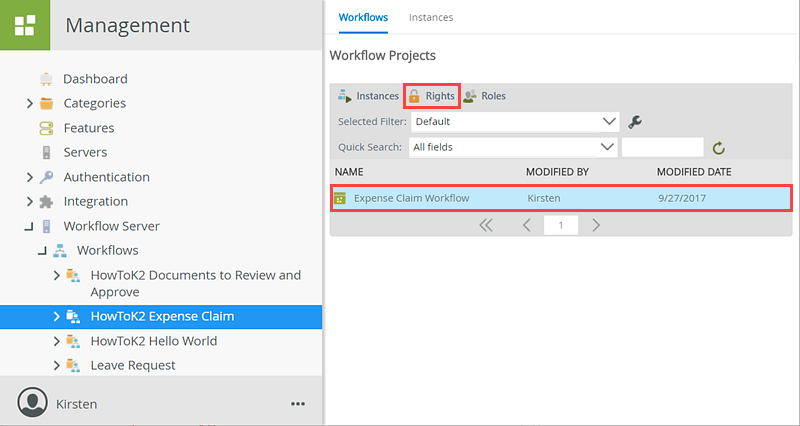The height and width of the screenshot is (426, 800).
Task: Click the Leave Request folder icon
Action: click(73, 365)
